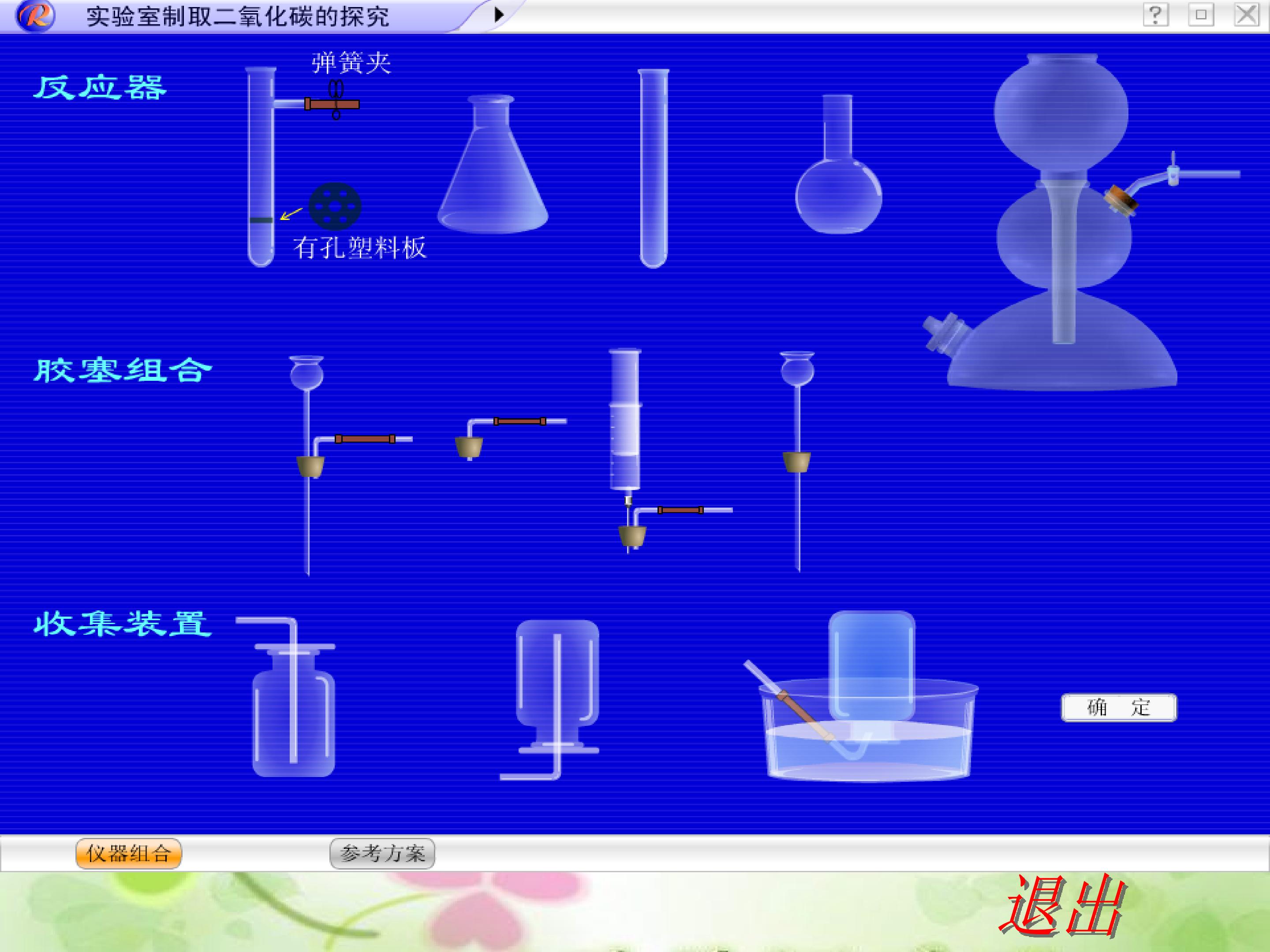Click the stopcock on the Kipp's apparatus outlet

click(1173, 170)
